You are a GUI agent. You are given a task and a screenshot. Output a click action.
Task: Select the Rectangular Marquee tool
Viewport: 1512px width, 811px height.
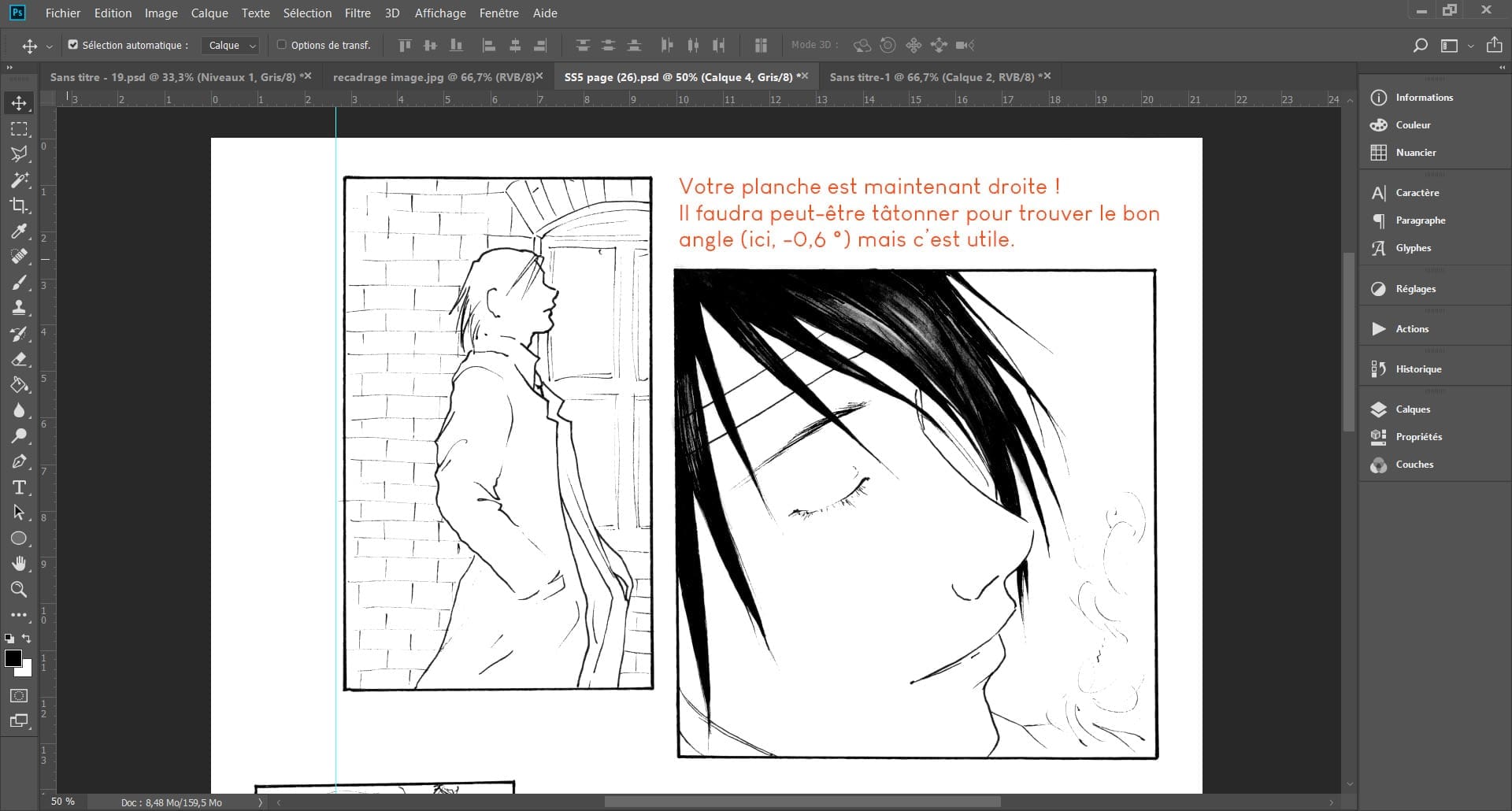[20, 129]
